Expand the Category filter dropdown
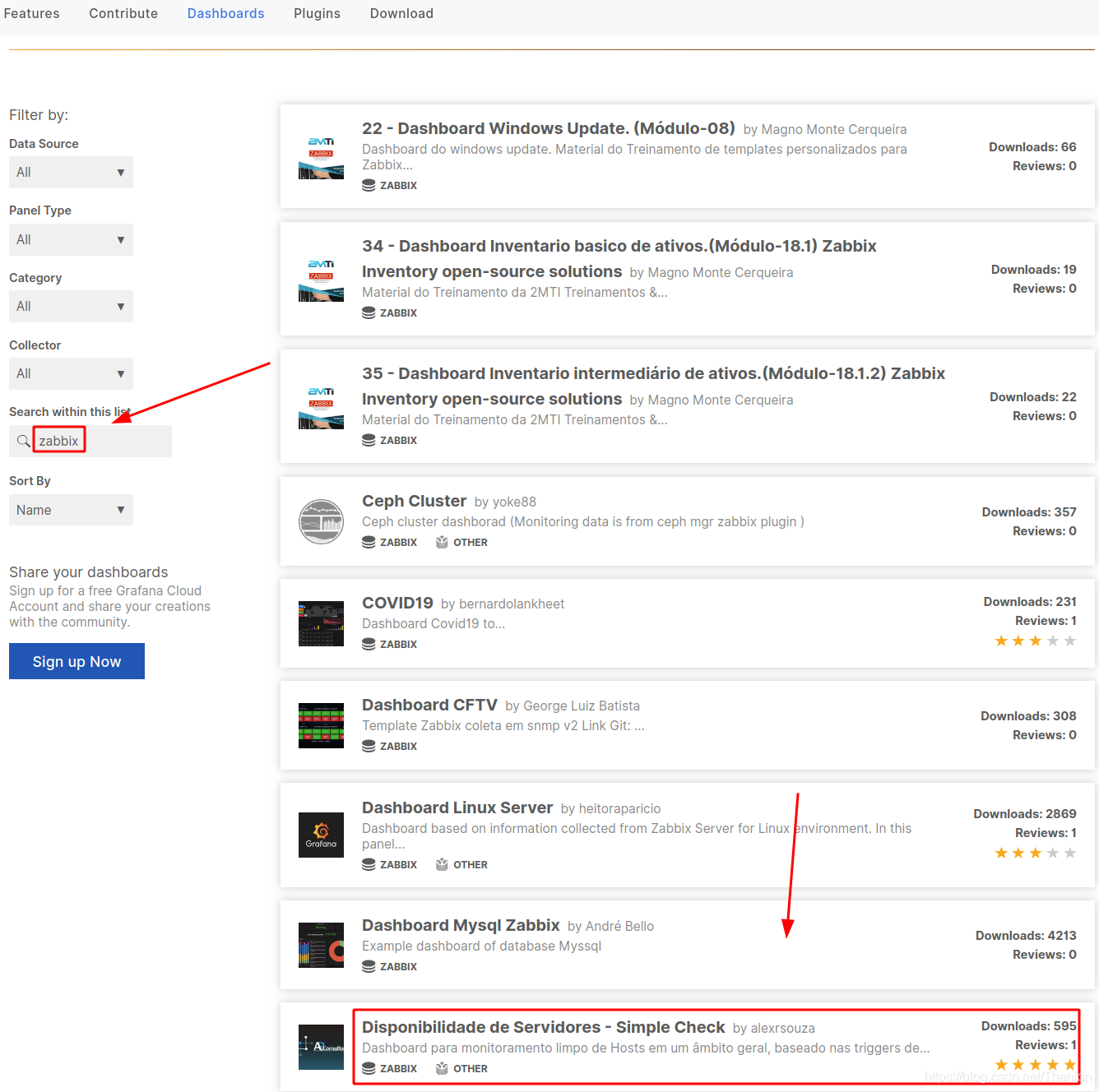1099x1092 pixels. point(71,306)
